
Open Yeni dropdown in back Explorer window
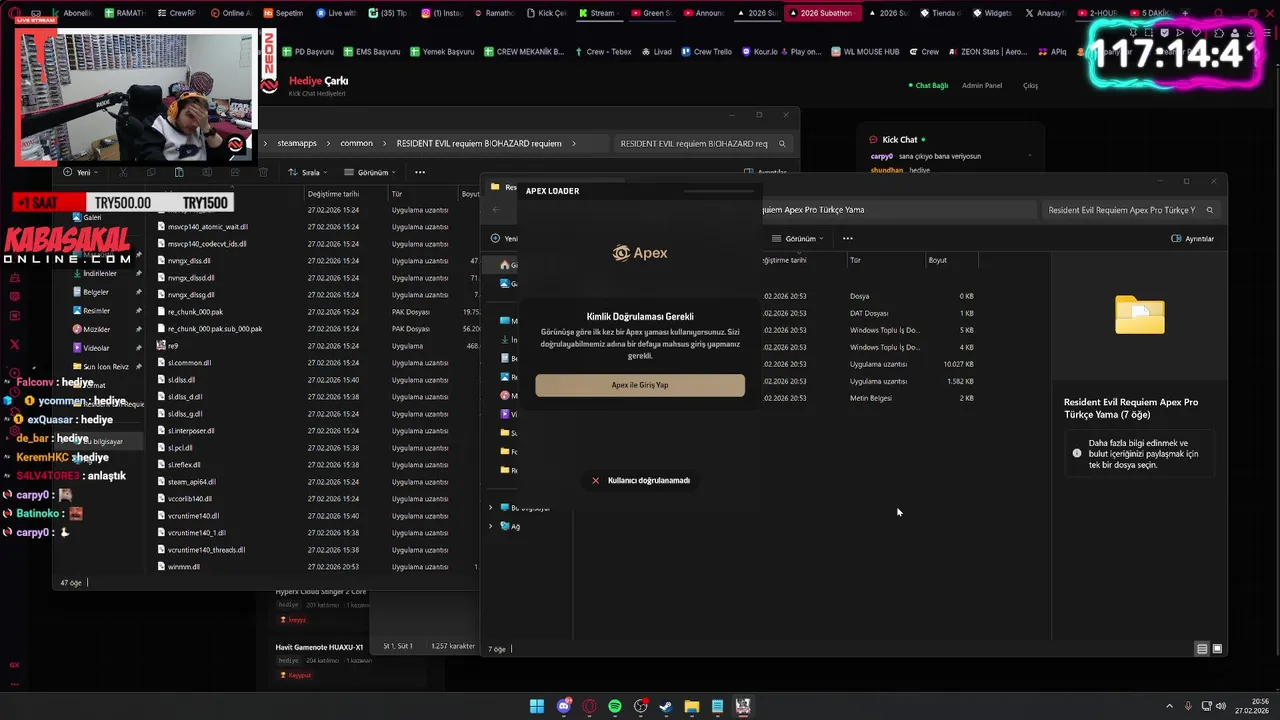(x=80, y=172)
